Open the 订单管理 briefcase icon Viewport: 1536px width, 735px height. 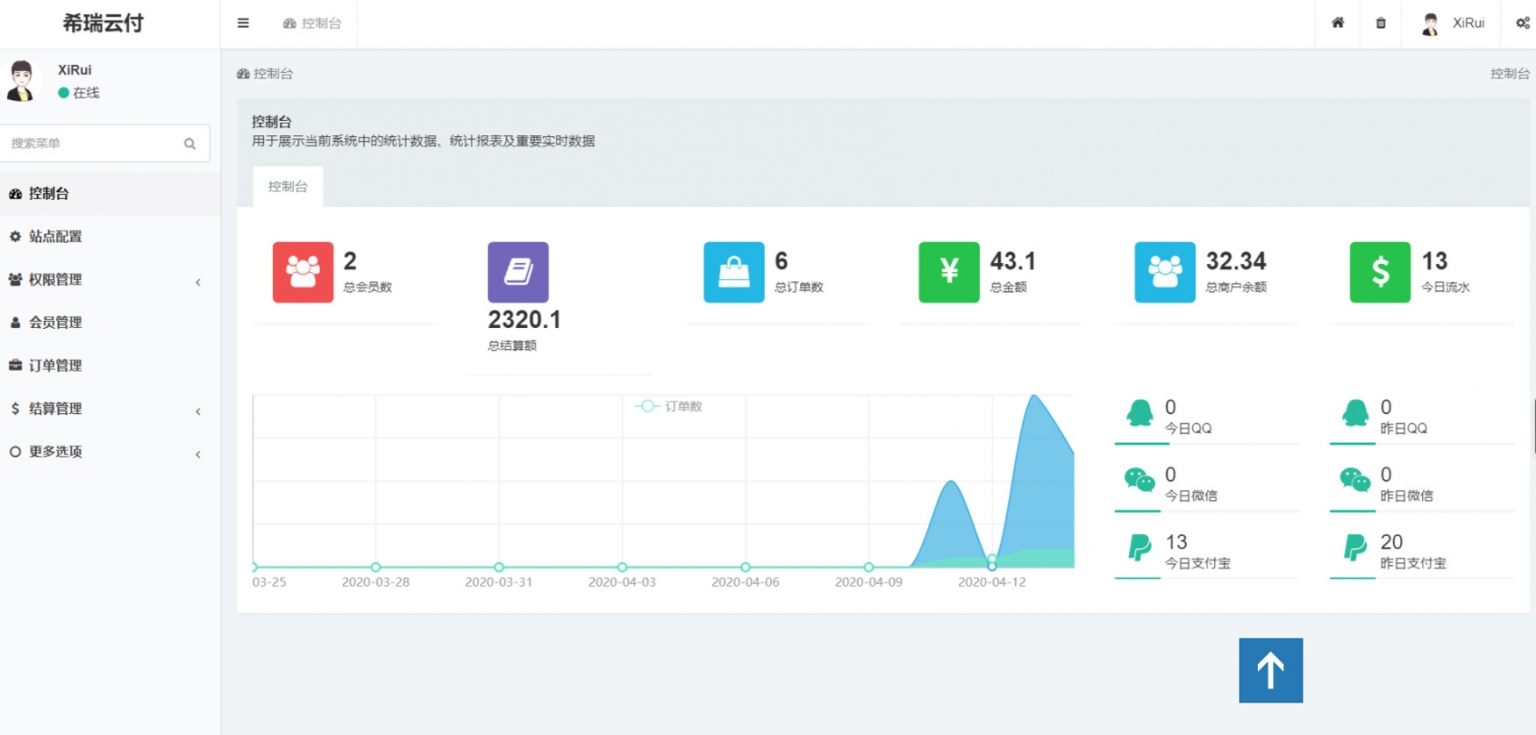click(14, 365)
